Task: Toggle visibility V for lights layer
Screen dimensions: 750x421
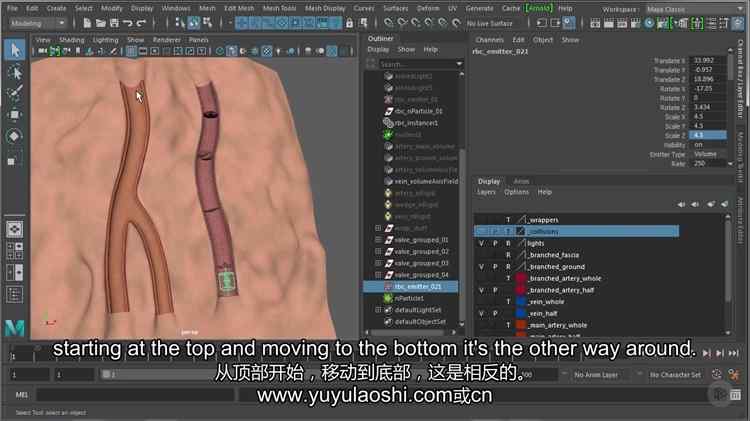Action: 481,243
